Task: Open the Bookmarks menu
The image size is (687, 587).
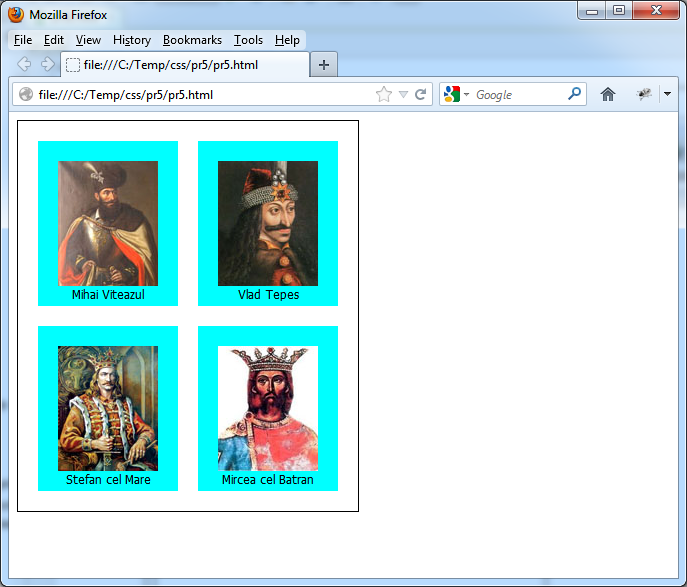Action: pyautogui.click(x=192, y=40)
